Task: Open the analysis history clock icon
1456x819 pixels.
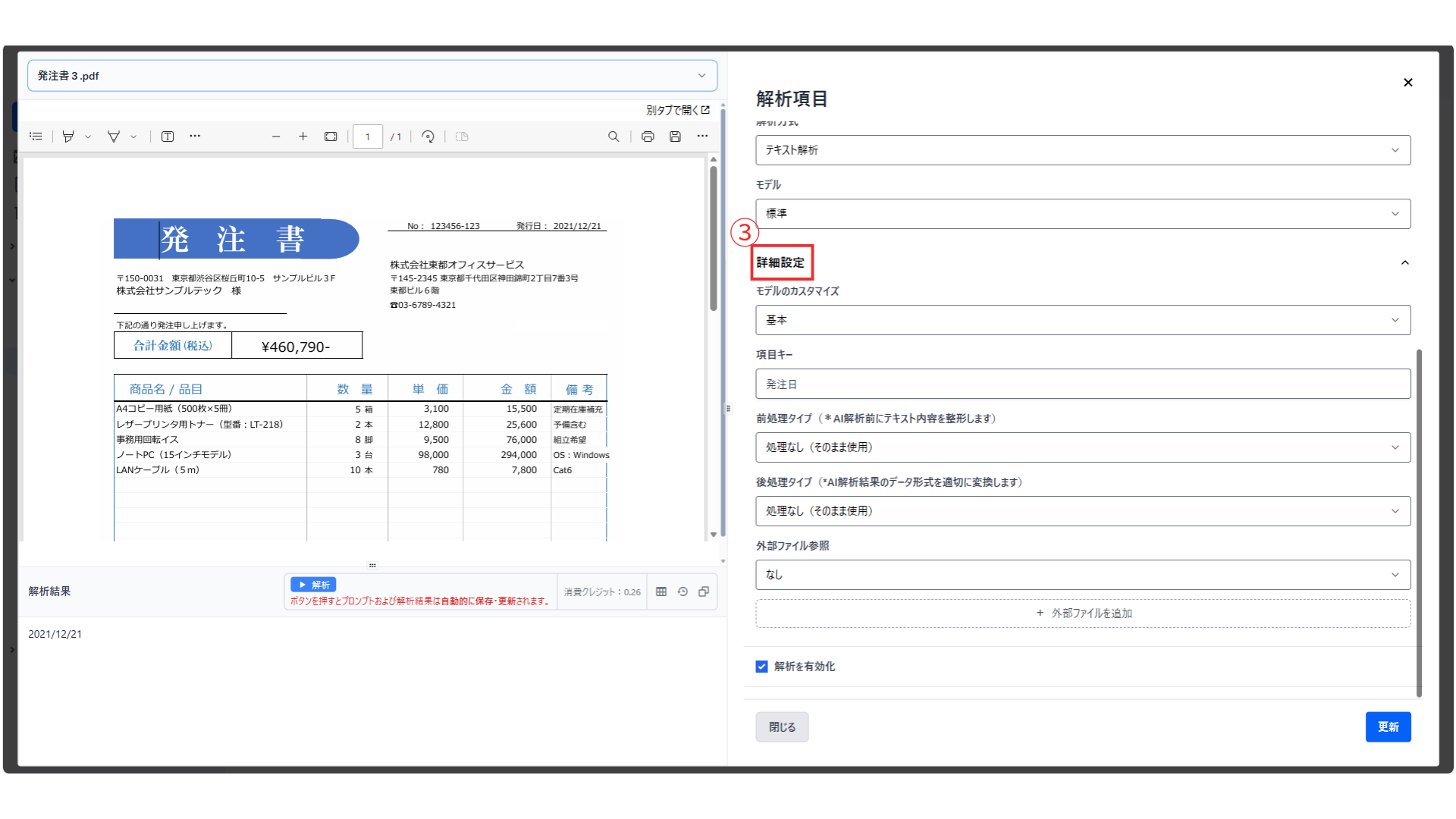Action: (x=682, y=591)
